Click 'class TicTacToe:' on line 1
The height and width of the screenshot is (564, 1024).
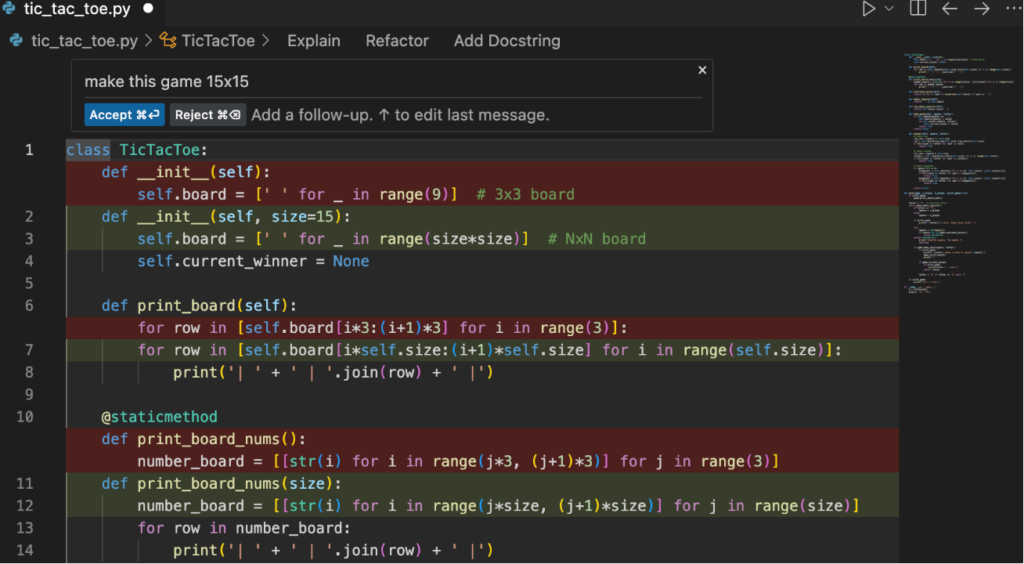(x=136, y=150)
